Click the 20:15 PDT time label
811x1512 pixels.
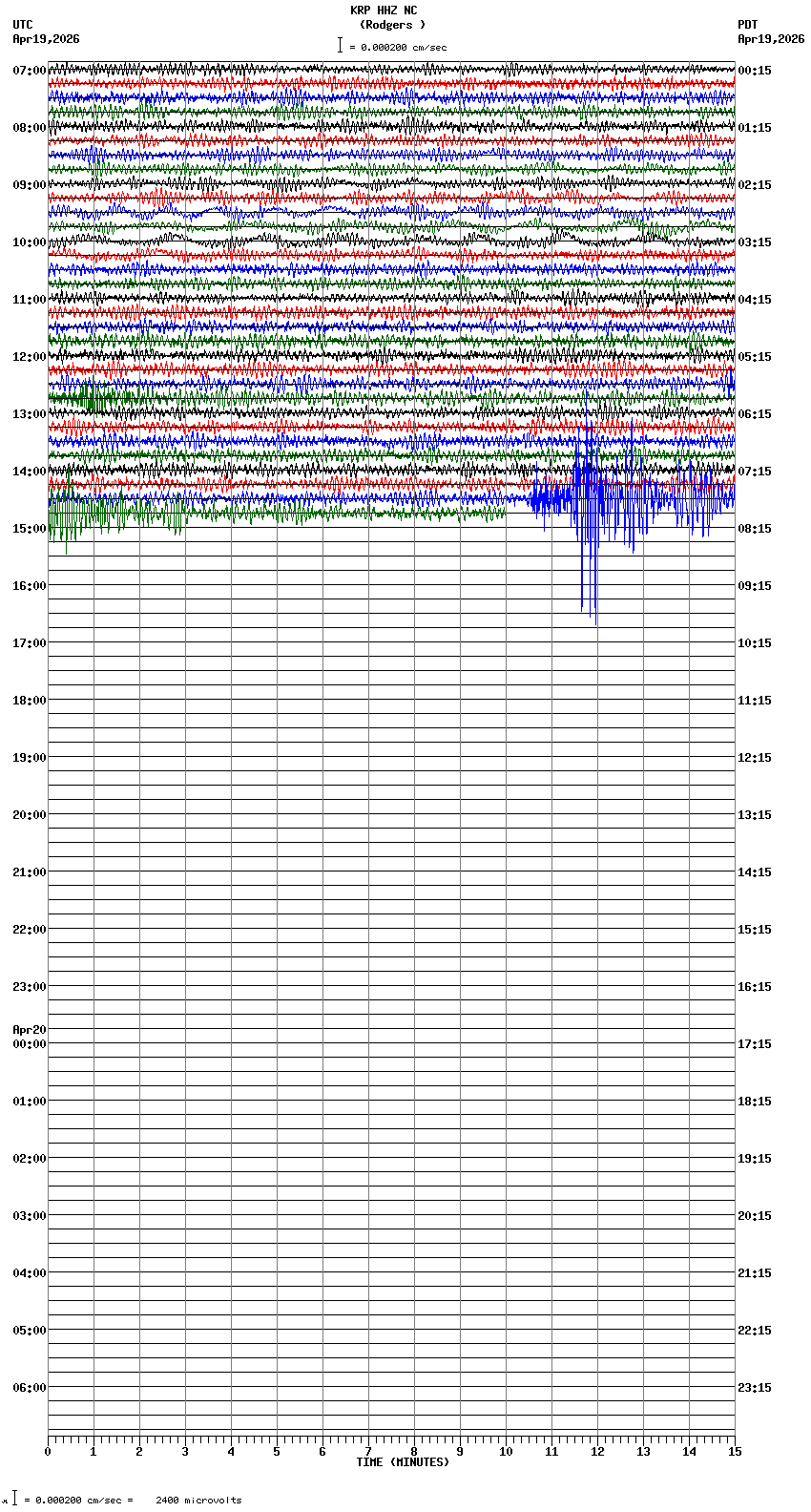tap(755, 1216)
